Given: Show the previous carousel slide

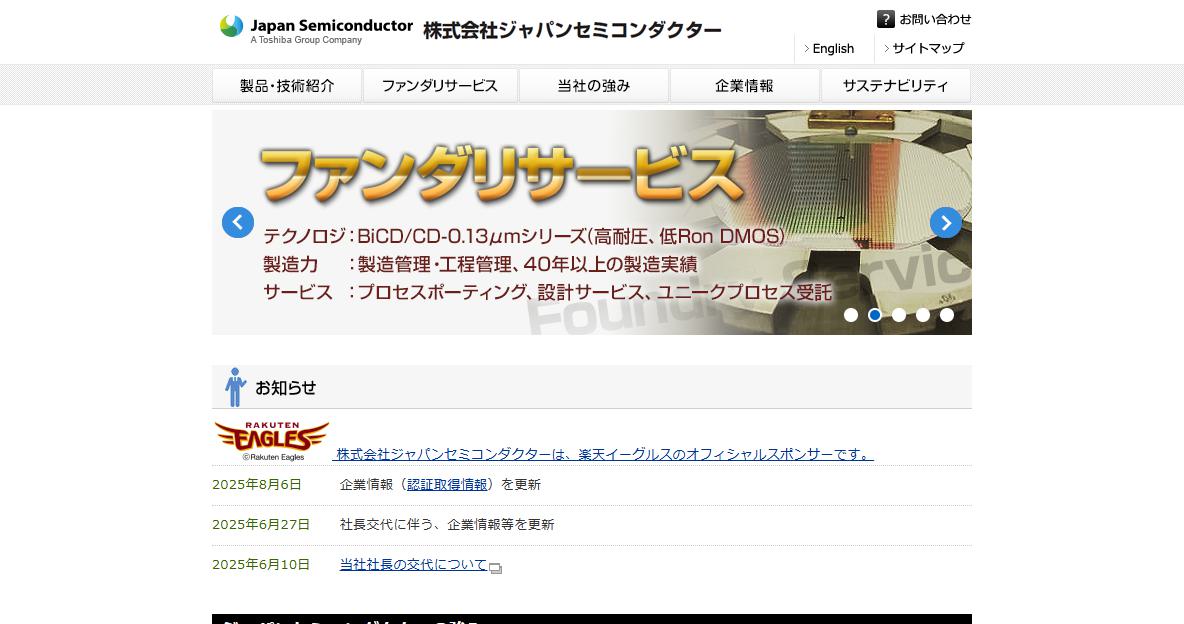Looking at the screenshot, I should [238, 223].
